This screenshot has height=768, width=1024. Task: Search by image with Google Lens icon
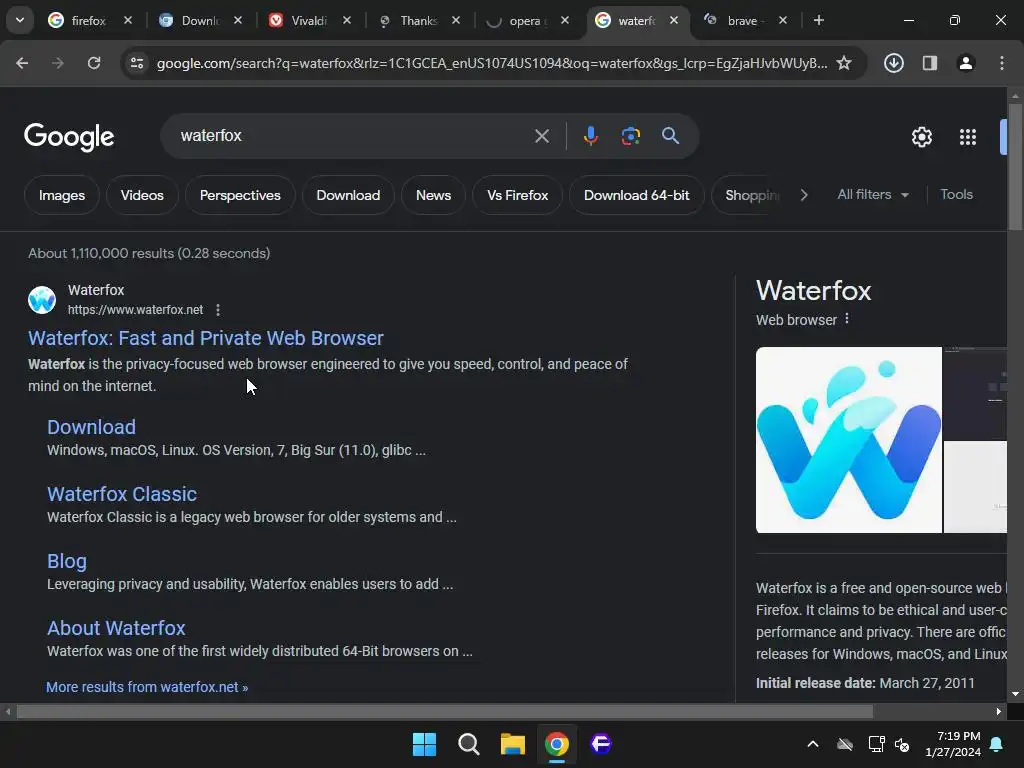pos(630,136)
